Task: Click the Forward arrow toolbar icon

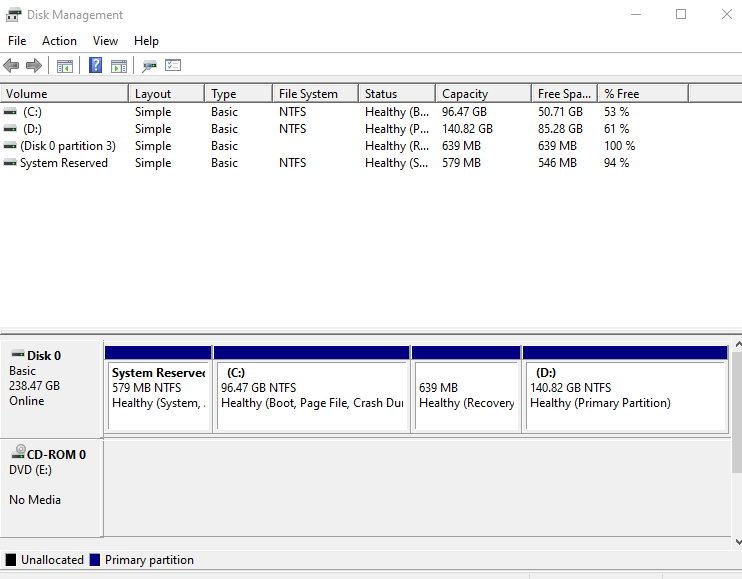Action: [x=34, y=65]
